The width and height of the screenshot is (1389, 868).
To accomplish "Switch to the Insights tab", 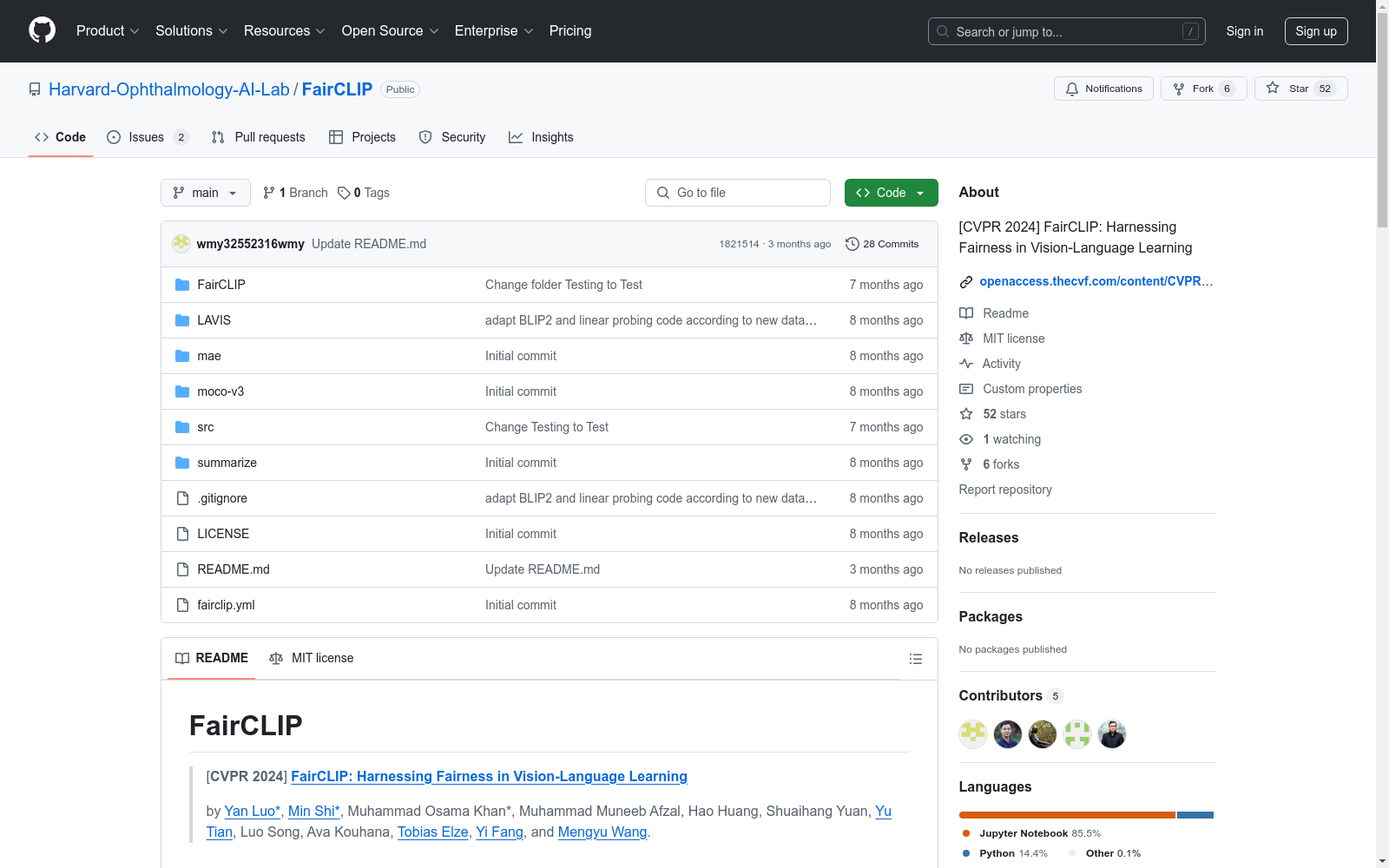I will pyautogui.click(x=541, y=137).
